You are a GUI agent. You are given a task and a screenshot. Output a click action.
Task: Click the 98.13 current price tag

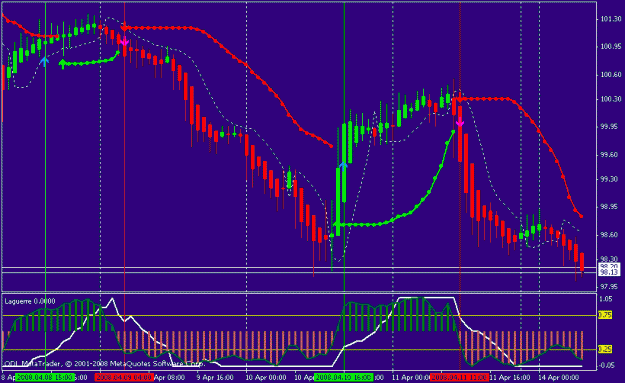pyautogui.click(x=609, y=272)
